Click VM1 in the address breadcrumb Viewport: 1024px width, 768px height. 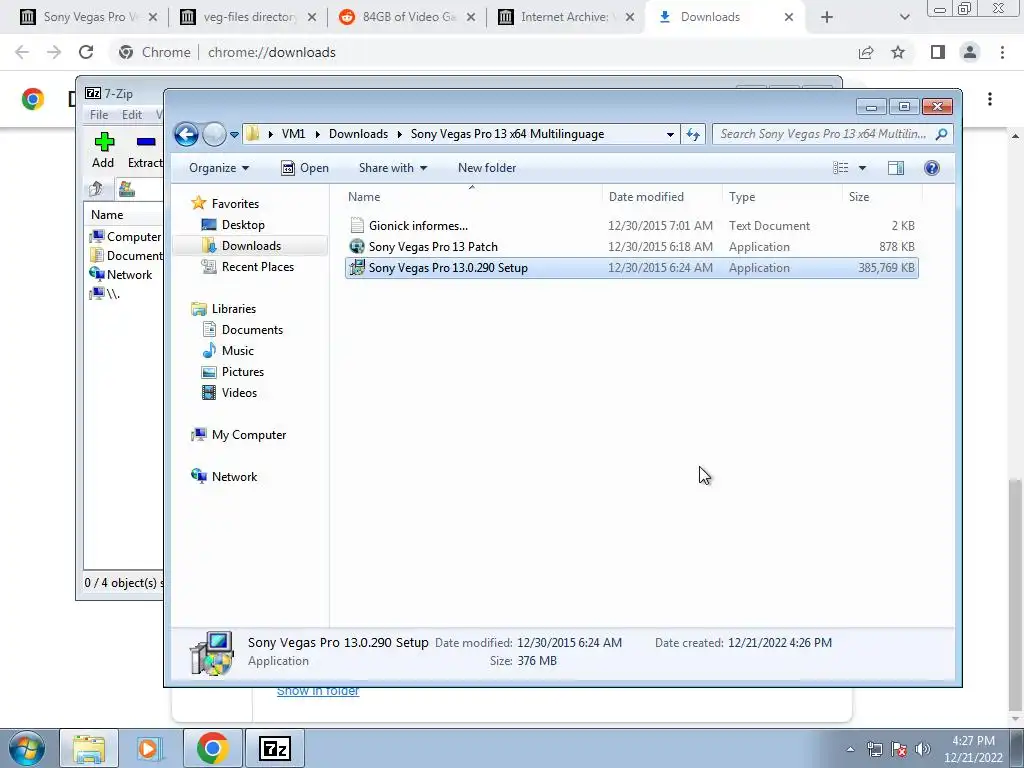click(293, 134)
